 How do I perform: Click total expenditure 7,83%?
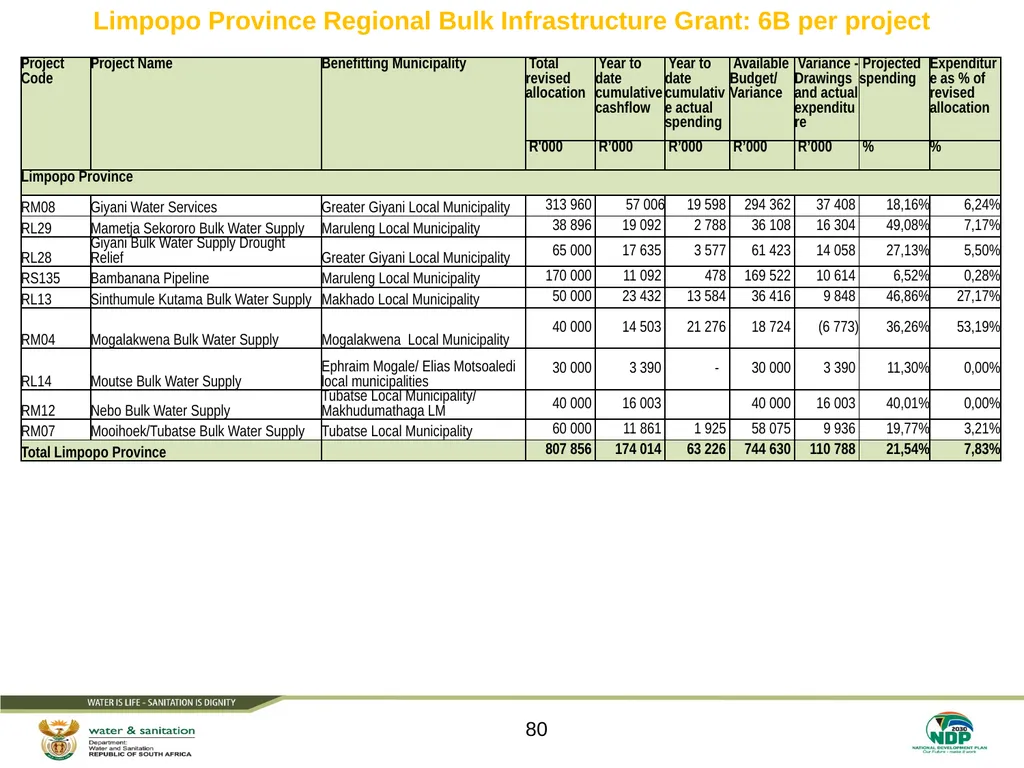click(x=982, y=449)
